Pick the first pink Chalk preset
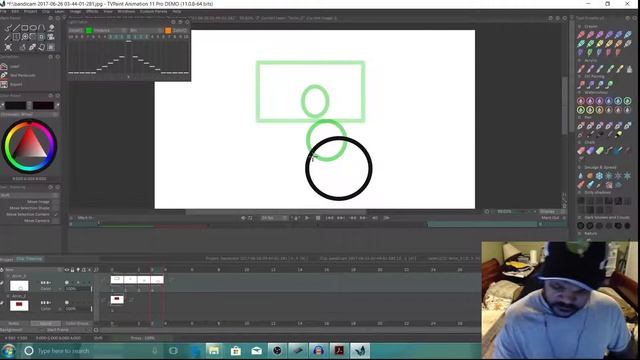The height and width of the screenshot is (360, 640). [x=581, y=151]
